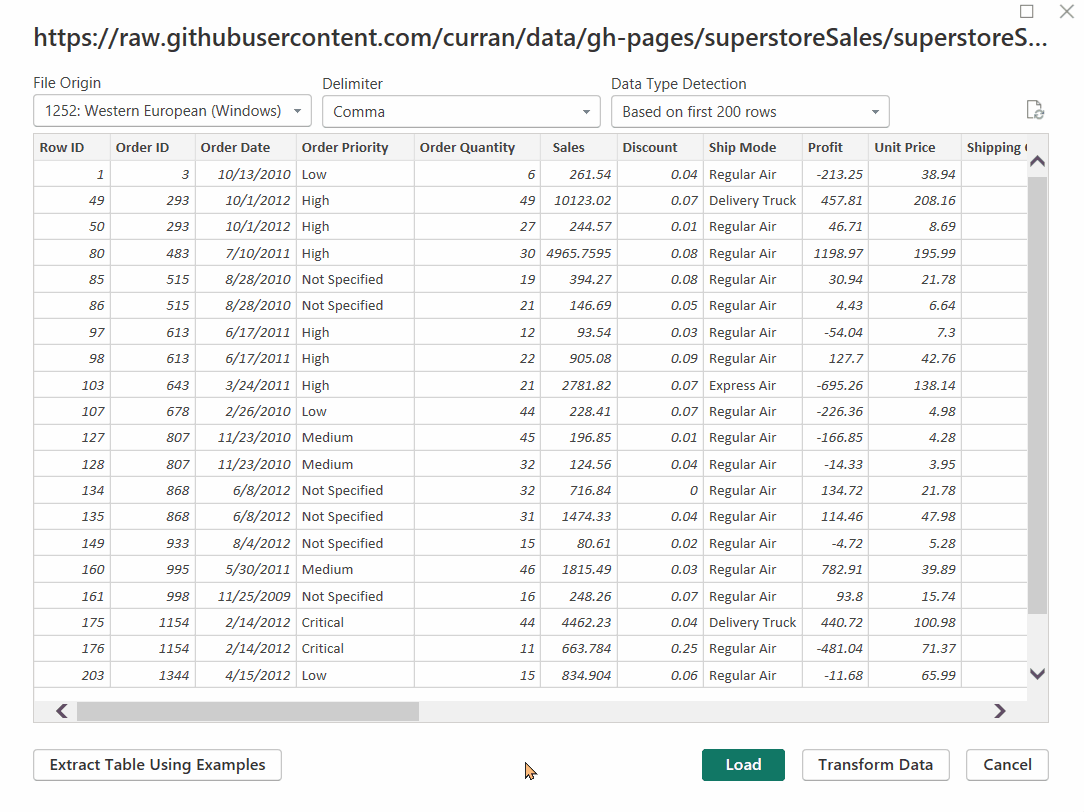Viewport: 1084px width, 812px height.
Task: Click the vertical scrollbar up arrow
Action: click(x=1037, y=162)
